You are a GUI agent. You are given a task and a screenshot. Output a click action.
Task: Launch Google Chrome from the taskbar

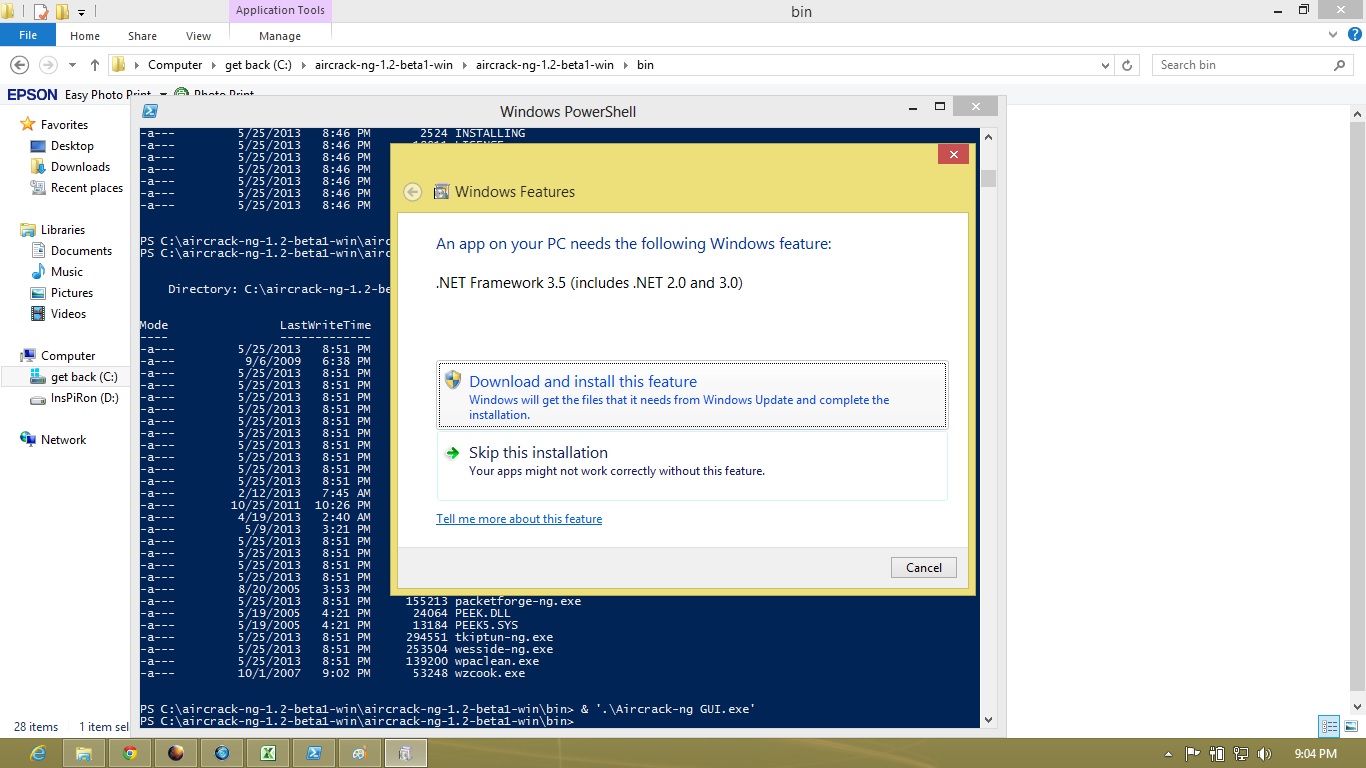coord(130,753)
